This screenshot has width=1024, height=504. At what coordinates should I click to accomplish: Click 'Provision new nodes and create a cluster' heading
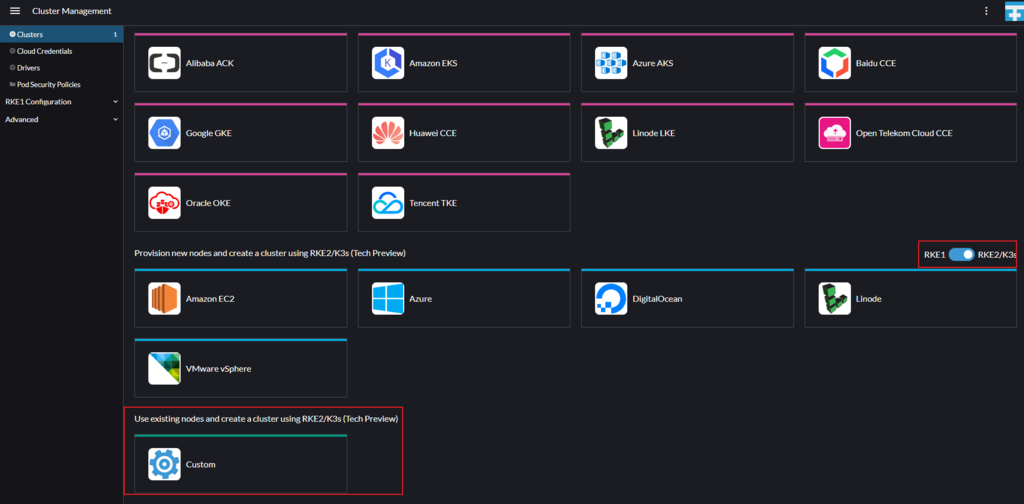click(270, 253)
